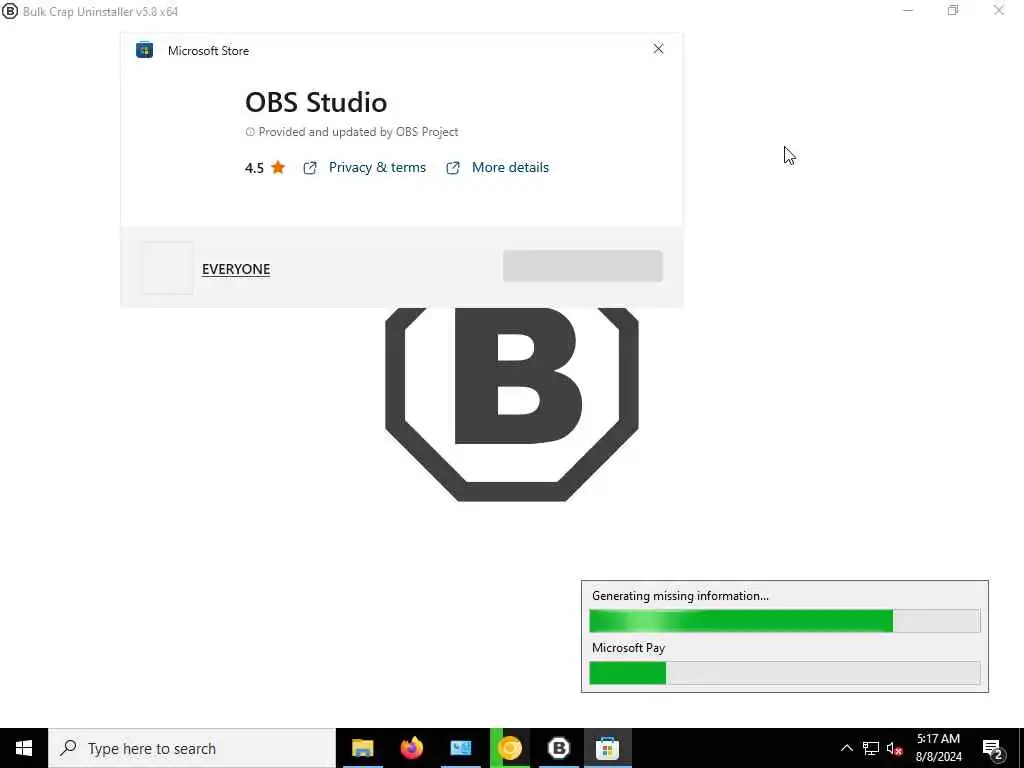The image size is (1024, 768).
Task: Click the taskbar search box
Action: (x=192, y=748)
